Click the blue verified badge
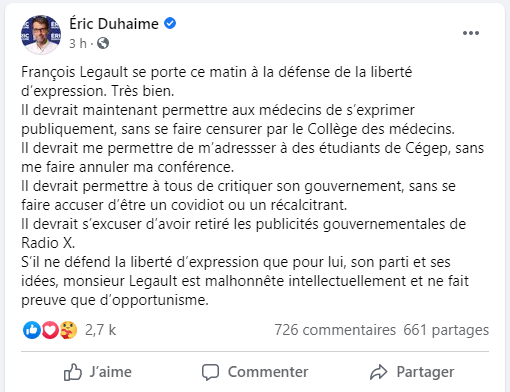Screen dimensions: 510x392 click(x=170, y=24)
